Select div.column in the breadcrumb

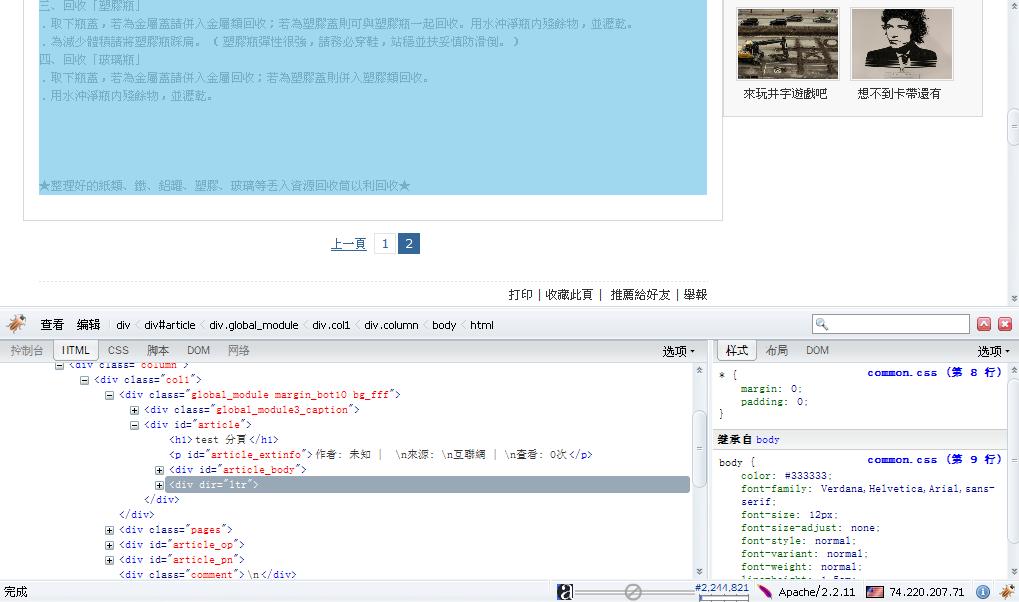tap(391, 325)
